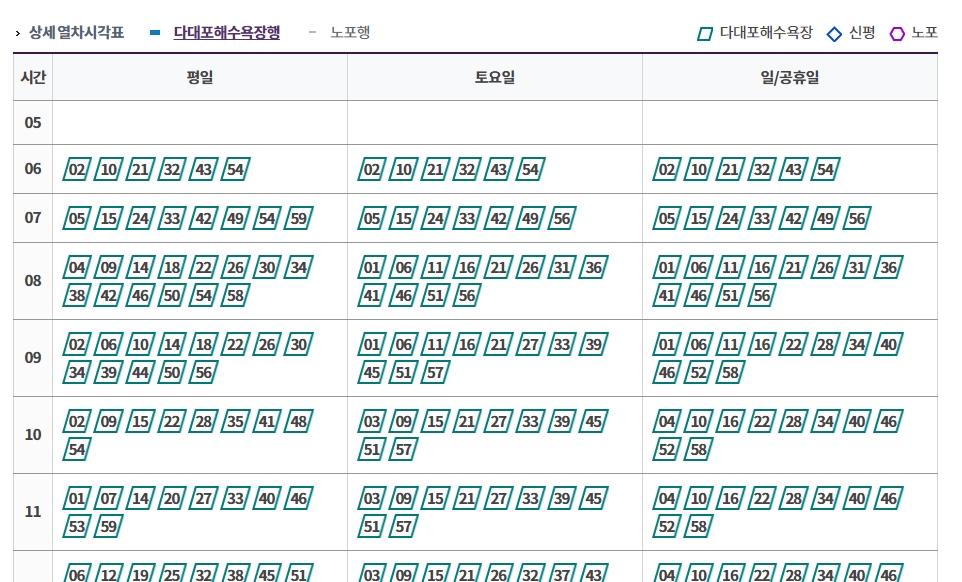
Task: Select minute 10 in 토요일 06 hour row
Action: point(404,169)
